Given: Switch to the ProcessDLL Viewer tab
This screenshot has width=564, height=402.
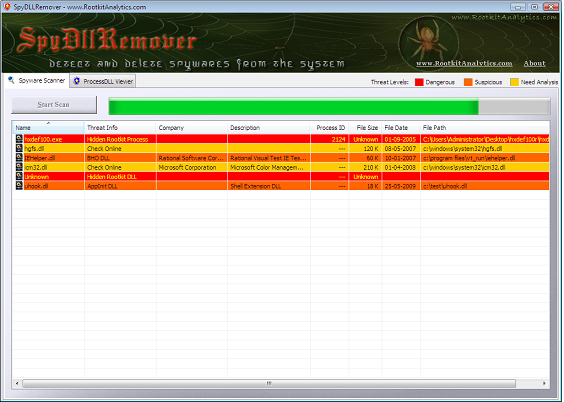Looking at the screenshot, I should [103, 81].
